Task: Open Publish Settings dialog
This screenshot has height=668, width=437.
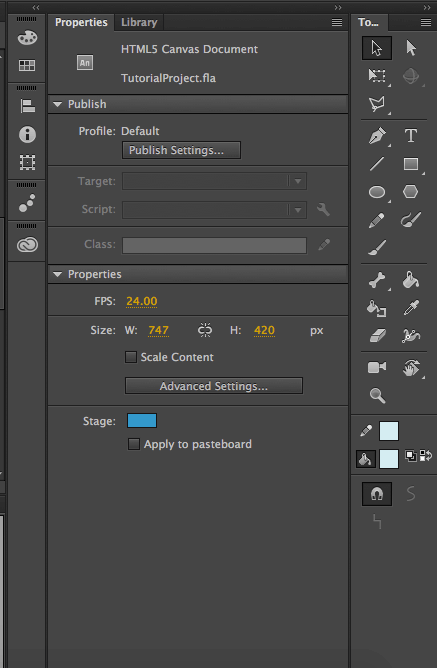Action: point(181,150)
